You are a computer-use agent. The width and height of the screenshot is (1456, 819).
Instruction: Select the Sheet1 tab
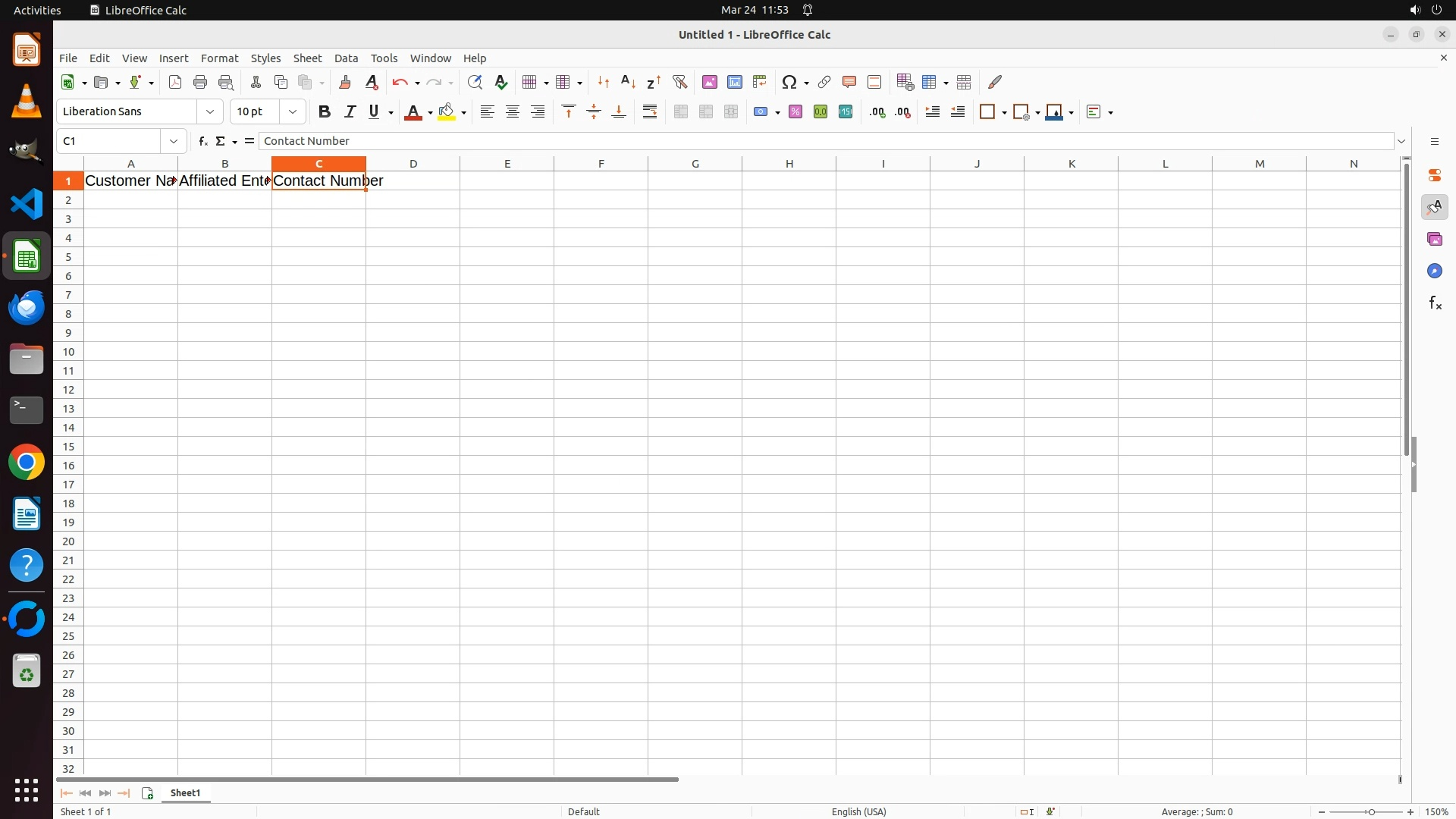click(185, 792)
